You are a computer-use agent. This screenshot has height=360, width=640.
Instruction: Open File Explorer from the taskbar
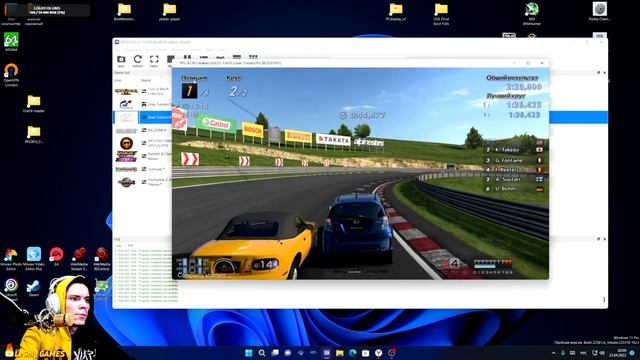[x=340, y=353]
